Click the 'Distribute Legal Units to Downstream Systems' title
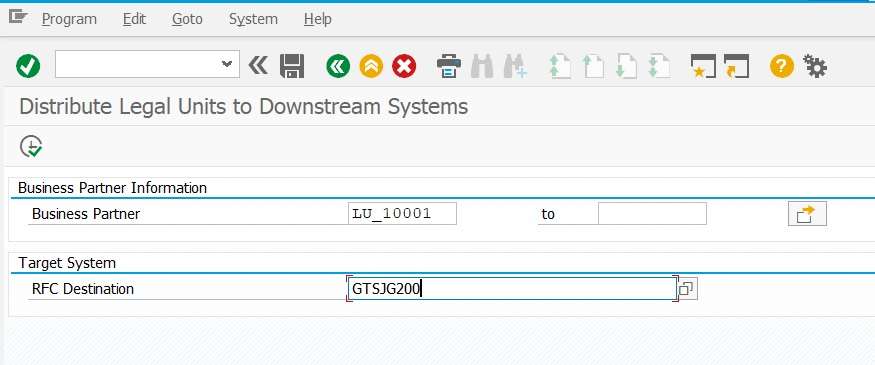 243,106
